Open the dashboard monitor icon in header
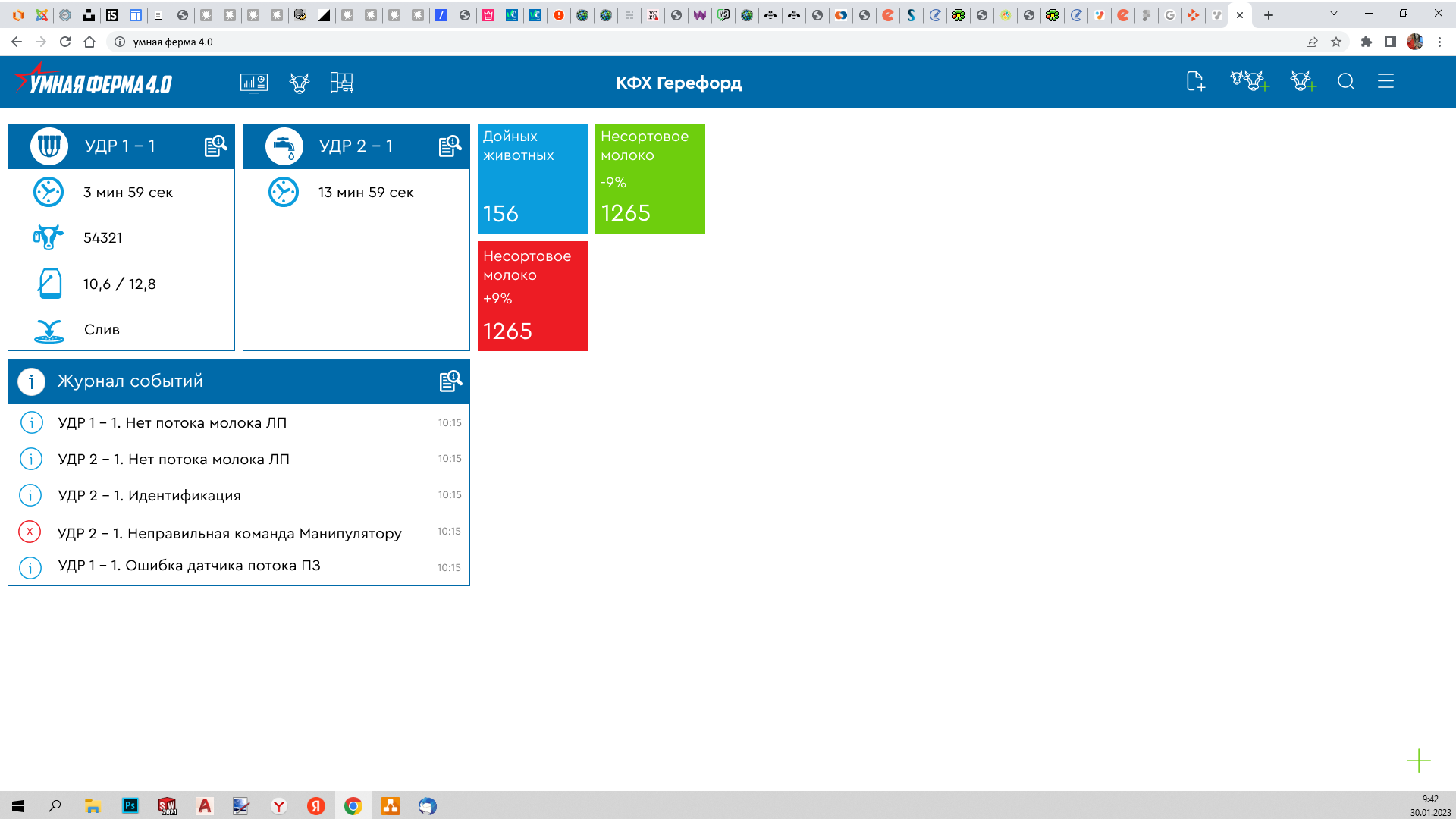Image resolution: width=1456 pixels, height=819 pixels. (x=253, y=83)
